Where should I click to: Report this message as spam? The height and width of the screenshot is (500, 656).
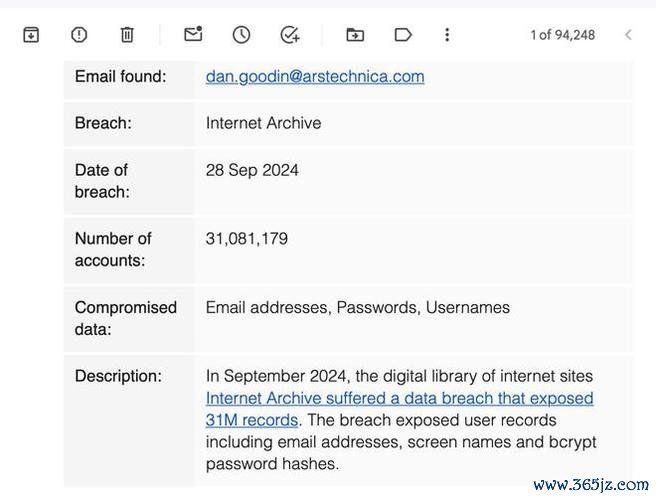pos(79,35)
